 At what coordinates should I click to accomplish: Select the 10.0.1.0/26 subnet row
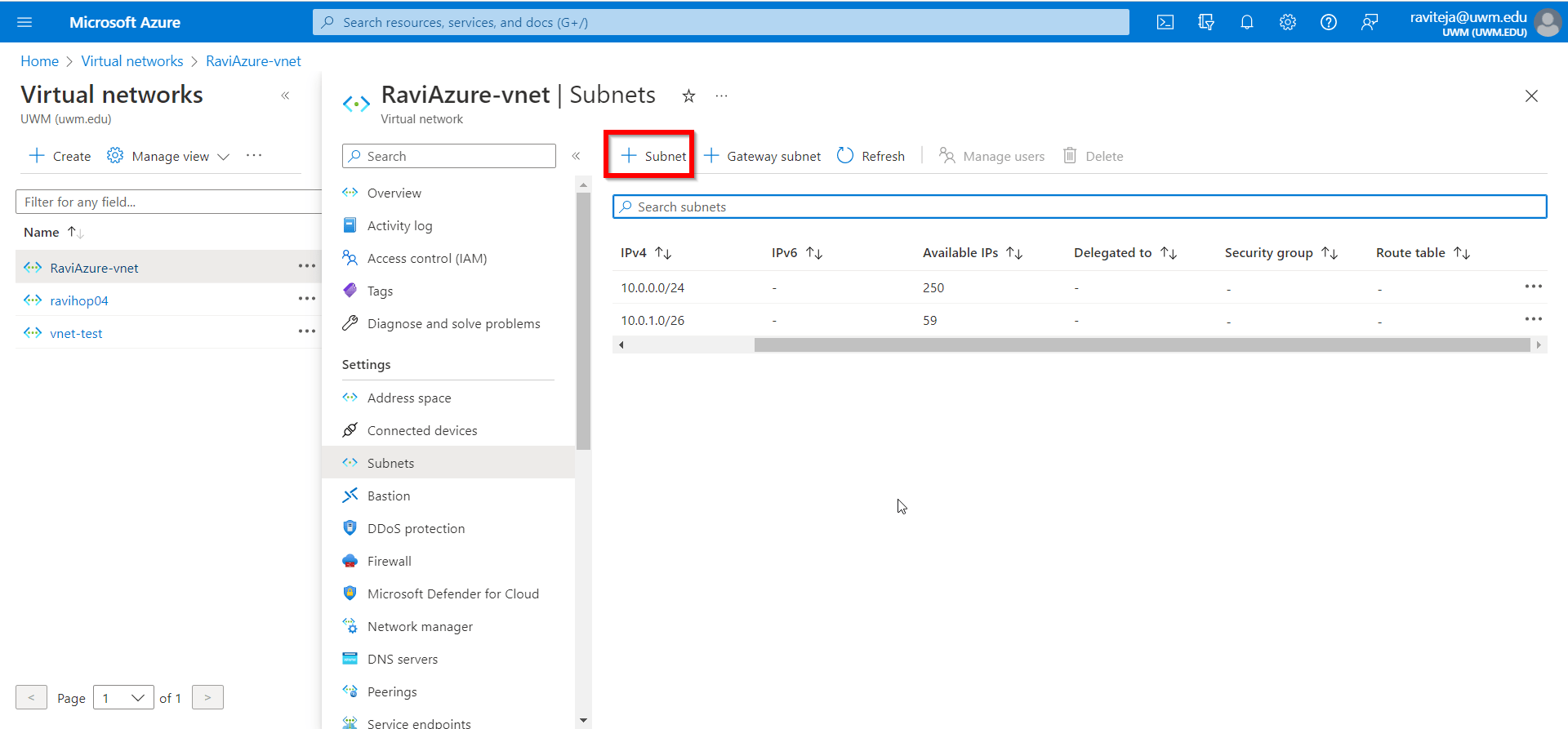click(x=1080, y=320)
